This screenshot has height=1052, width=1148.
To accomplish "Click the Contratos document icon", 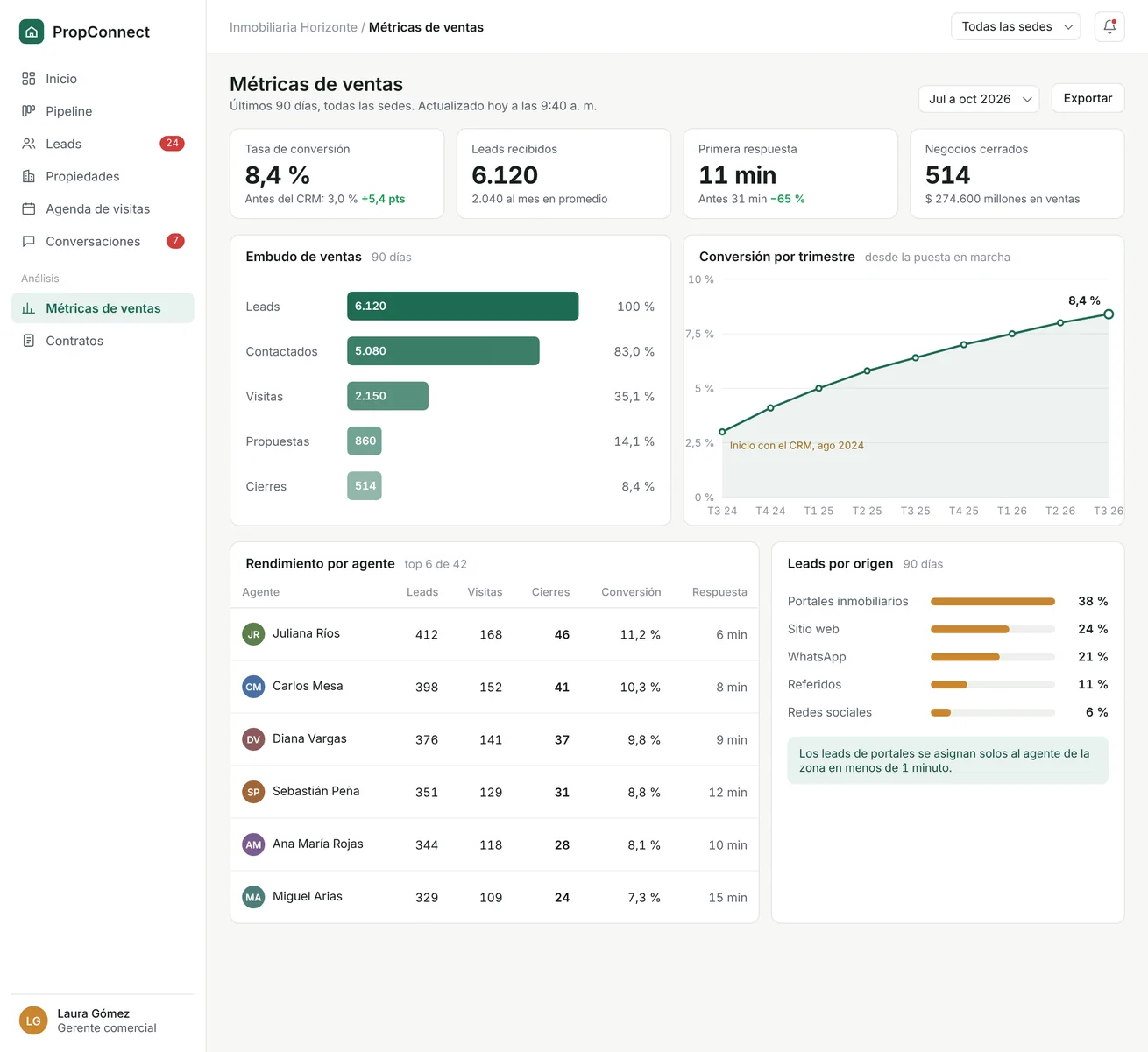I will [x=29, y=341].
